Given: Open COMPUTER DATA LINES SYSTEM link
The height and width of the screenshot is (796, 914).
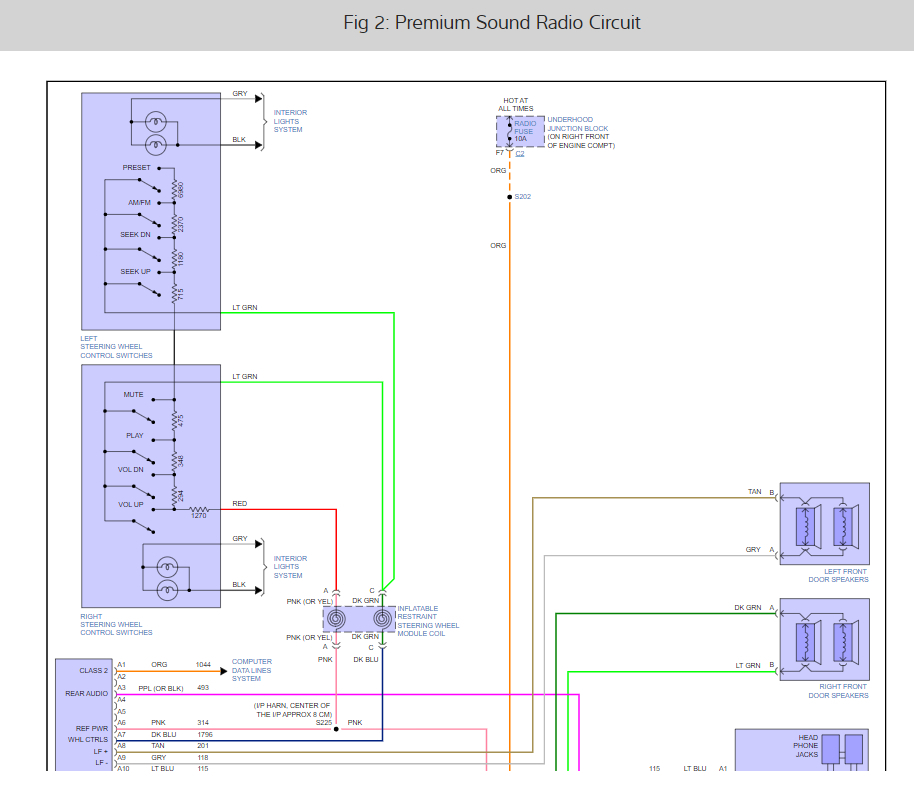Looking at the screenshot, I should click(x=252, y=670).
